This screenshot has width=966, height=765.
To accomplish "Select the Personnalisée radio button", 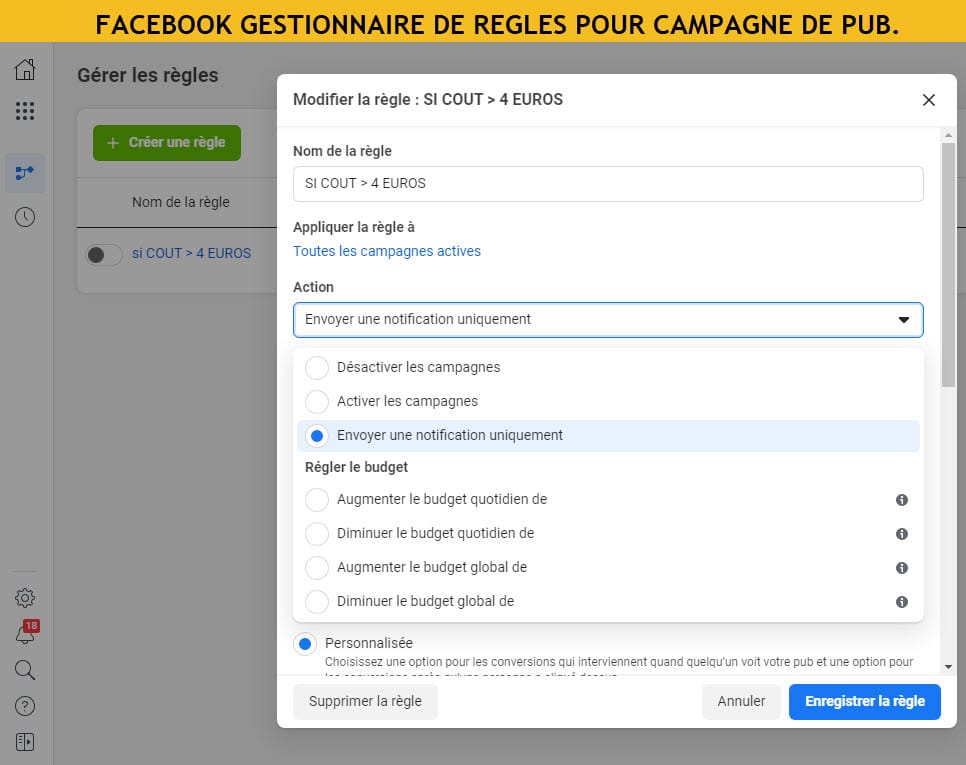I will pyautogui.click(x=305, y=644).
